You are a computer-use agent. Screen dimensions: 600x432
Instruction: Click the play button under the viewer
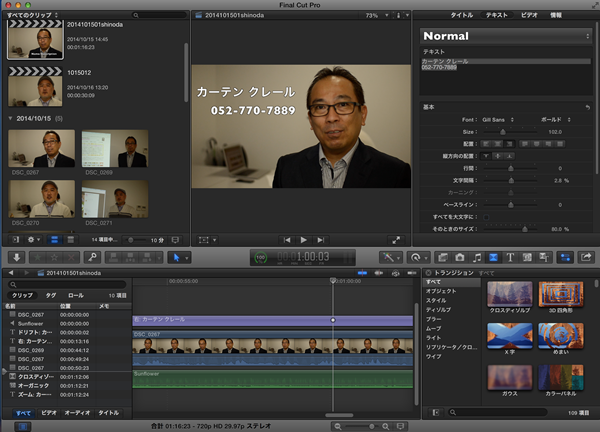click(x=303, y=240)
